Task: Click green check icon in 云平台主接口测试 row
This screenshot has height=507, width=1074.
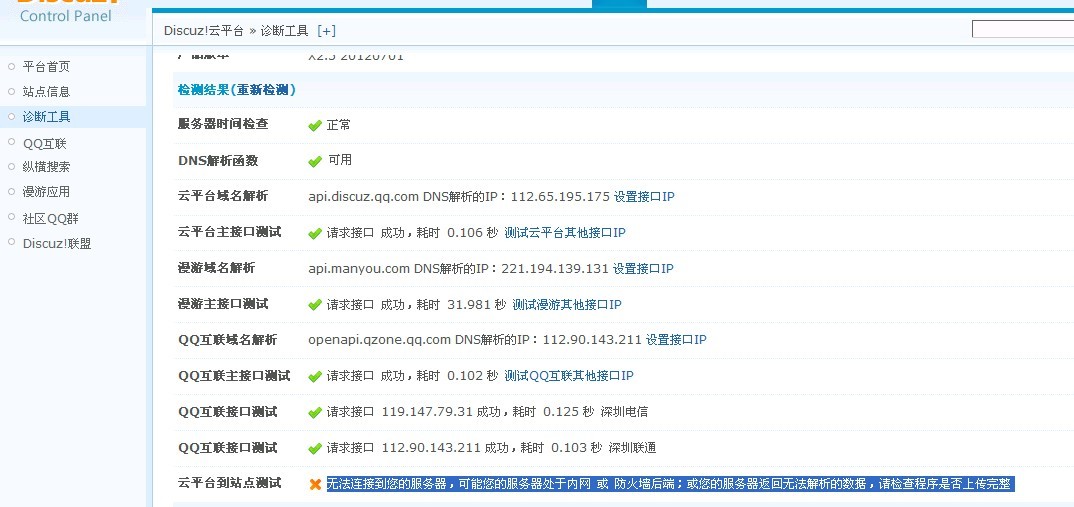Action: point(315,233)
